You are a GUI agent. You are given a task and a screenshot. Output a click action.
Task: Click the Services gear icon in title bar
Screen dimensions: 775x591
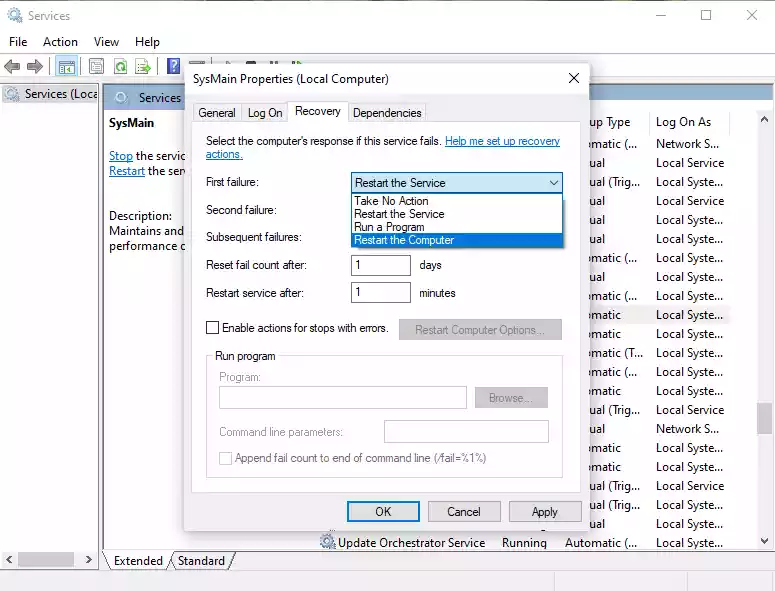(15, 15)
